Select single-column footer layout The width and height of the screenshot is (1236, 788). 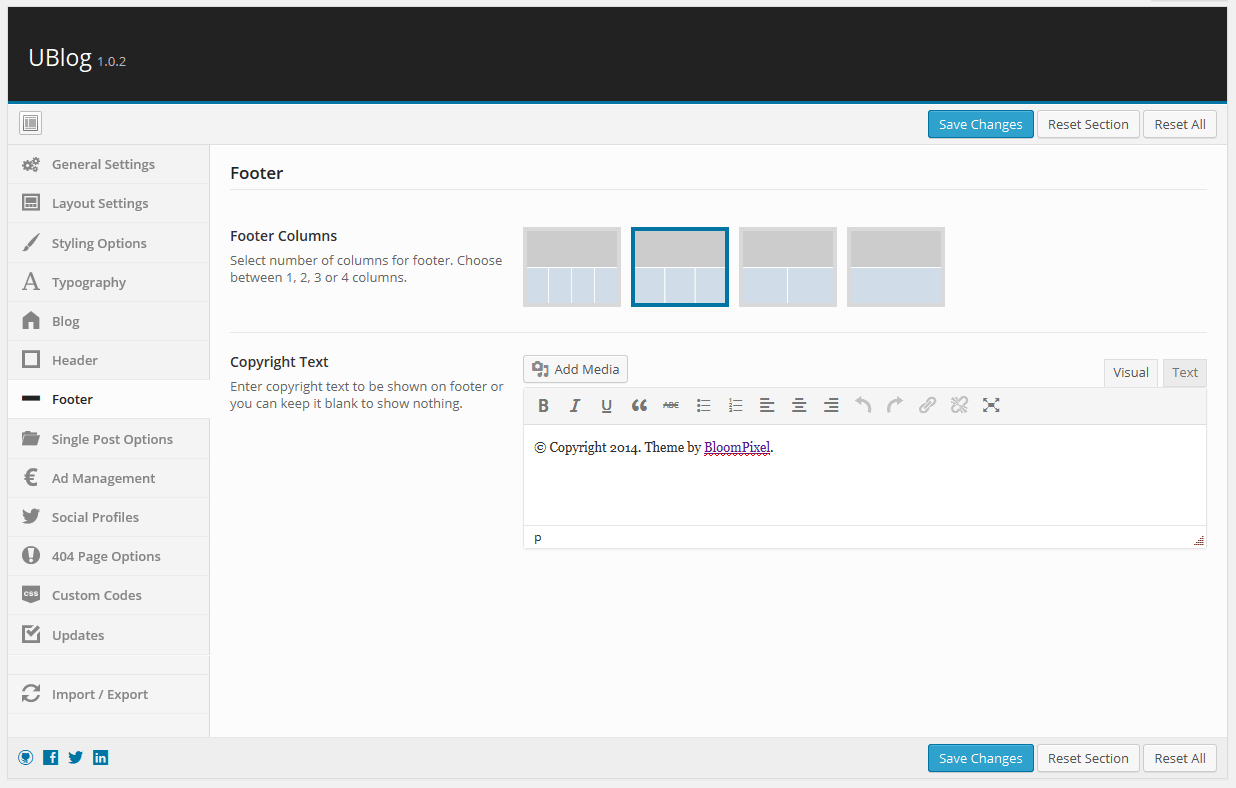point(896,267)
